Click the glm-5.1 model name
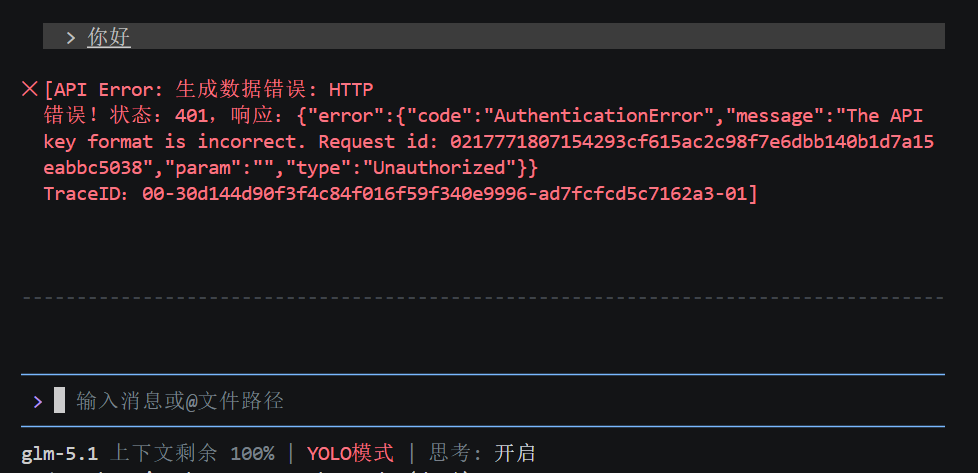 point(59,453)
